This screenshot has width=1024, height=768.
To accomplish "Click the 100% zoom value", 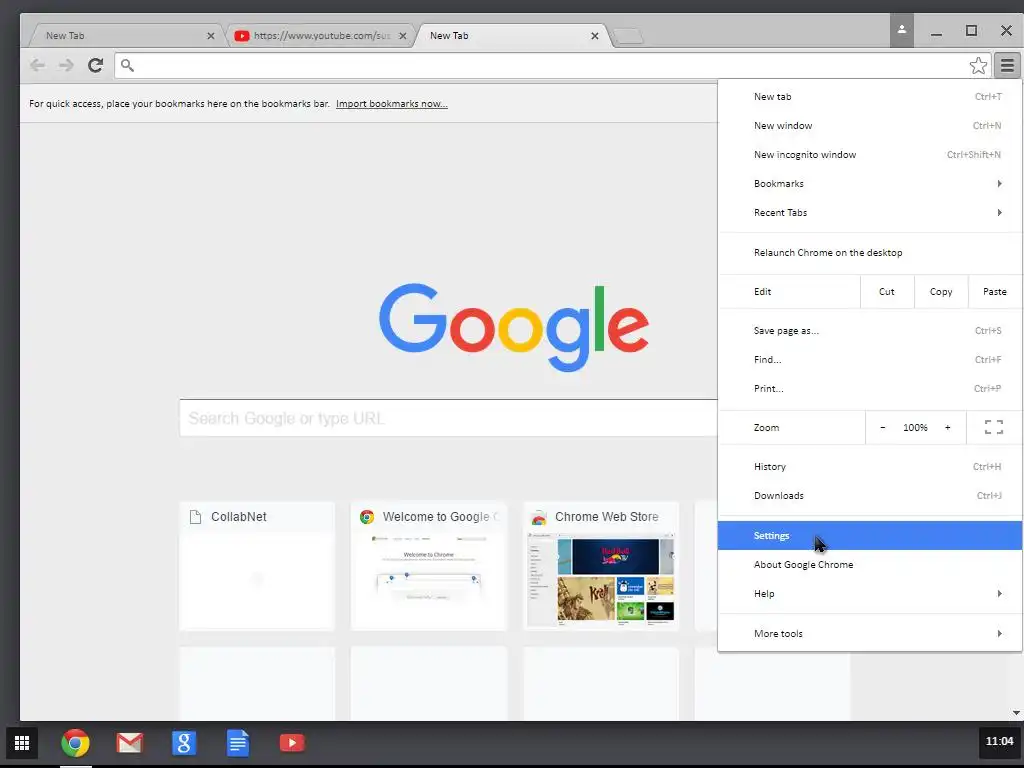I will click(915, 428).
